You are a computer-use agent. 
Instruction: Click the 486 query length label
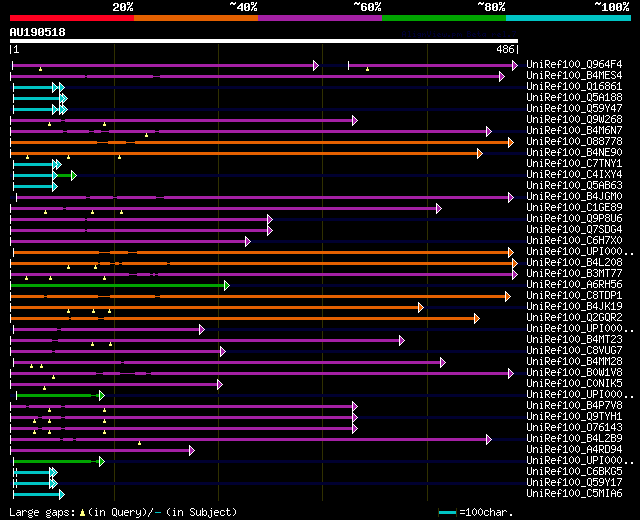pos(505,49)
